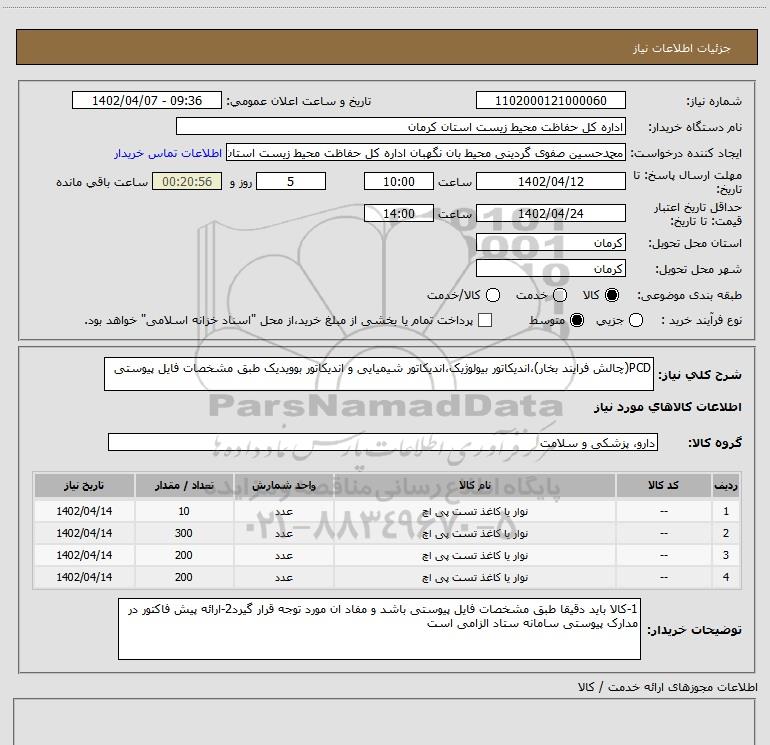
Task: Click need date 1402/04/14 in row 1
Action: 84,512
